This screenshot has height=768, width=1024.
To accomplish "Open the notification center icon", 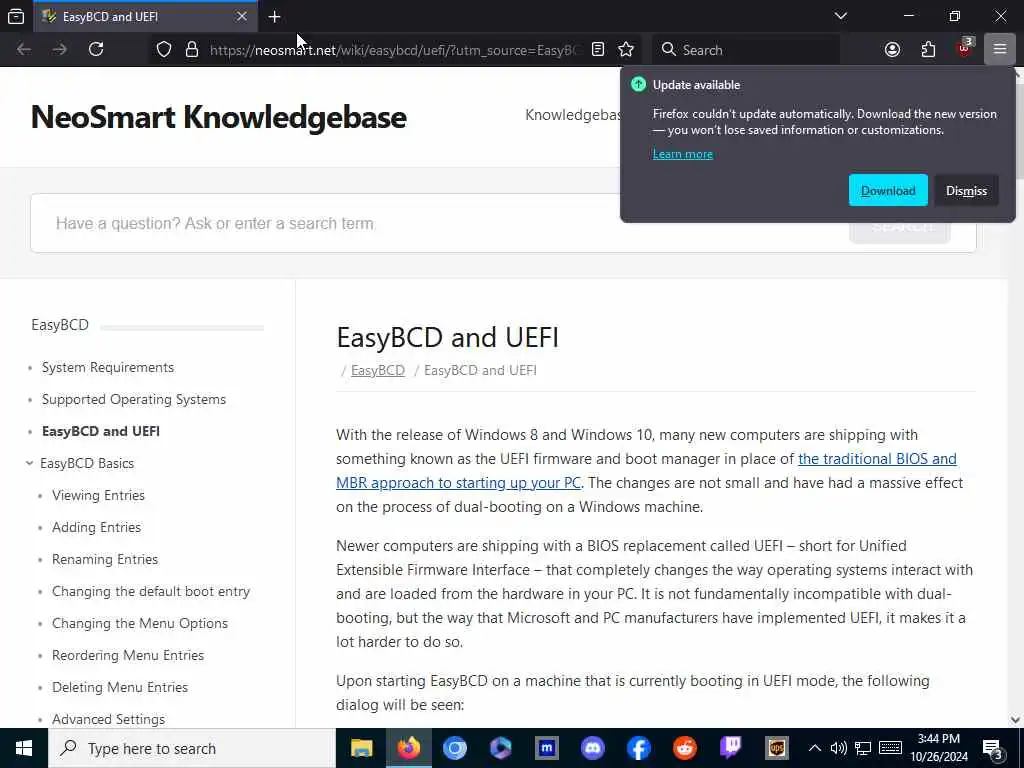I will (x=993, y=749).
